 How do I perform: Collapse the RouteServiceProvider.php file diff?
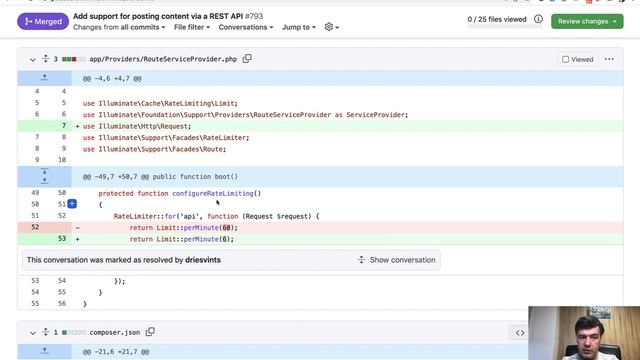33,60
